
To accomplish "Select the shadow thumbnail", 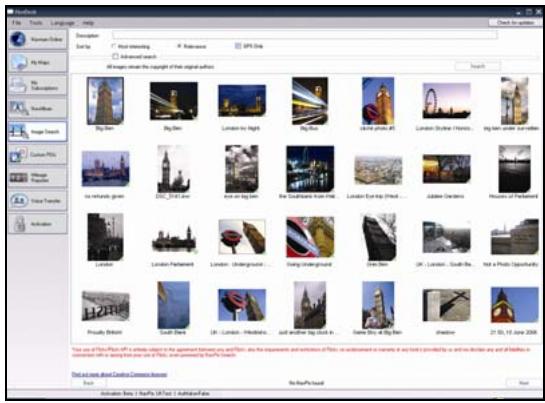I will coord(446,305).
